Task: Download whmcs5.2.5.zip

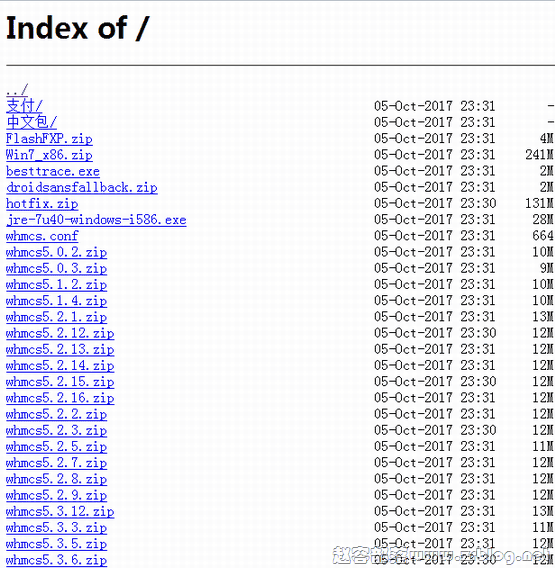Action: [x=57, y=447]
